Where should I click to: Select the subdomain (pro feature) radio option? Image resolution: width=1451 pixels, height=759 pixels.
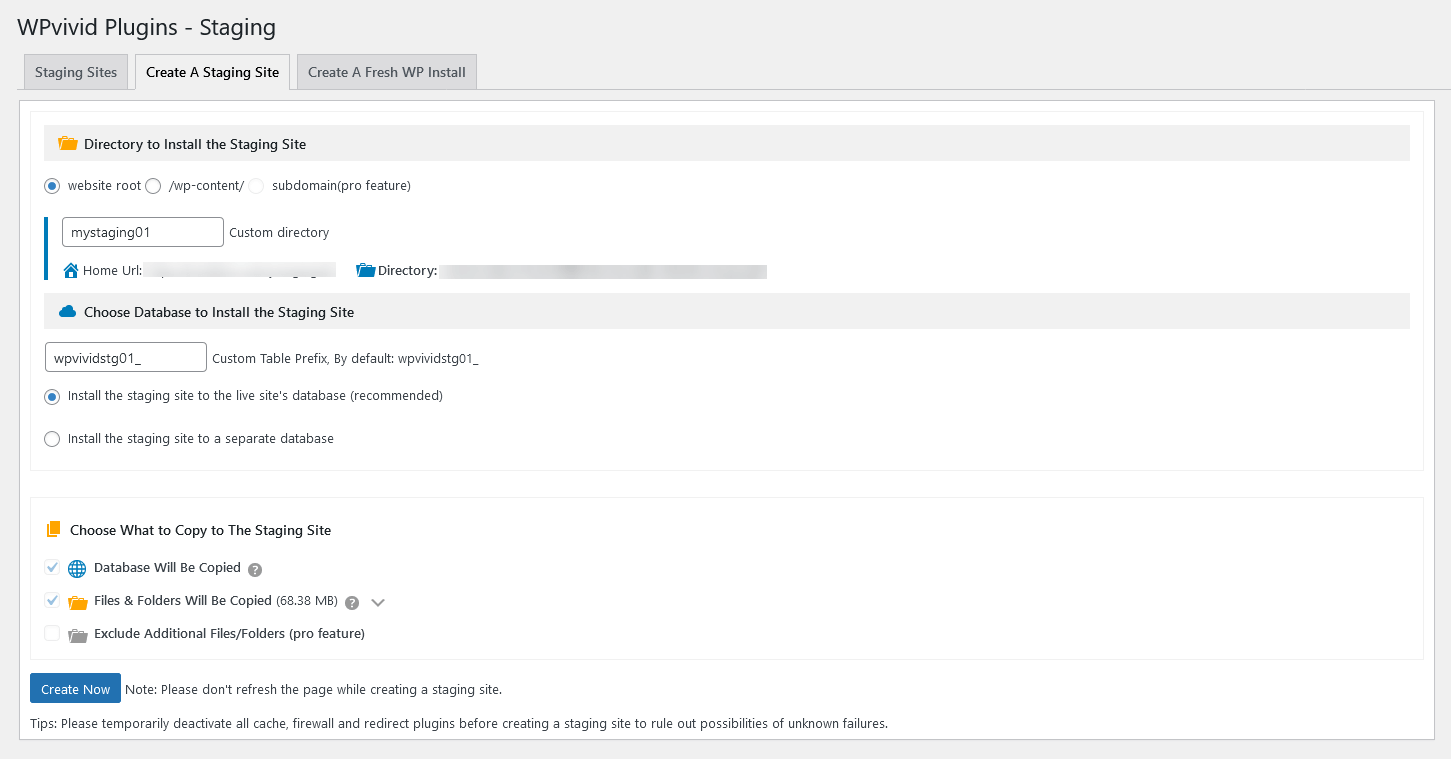257,186
